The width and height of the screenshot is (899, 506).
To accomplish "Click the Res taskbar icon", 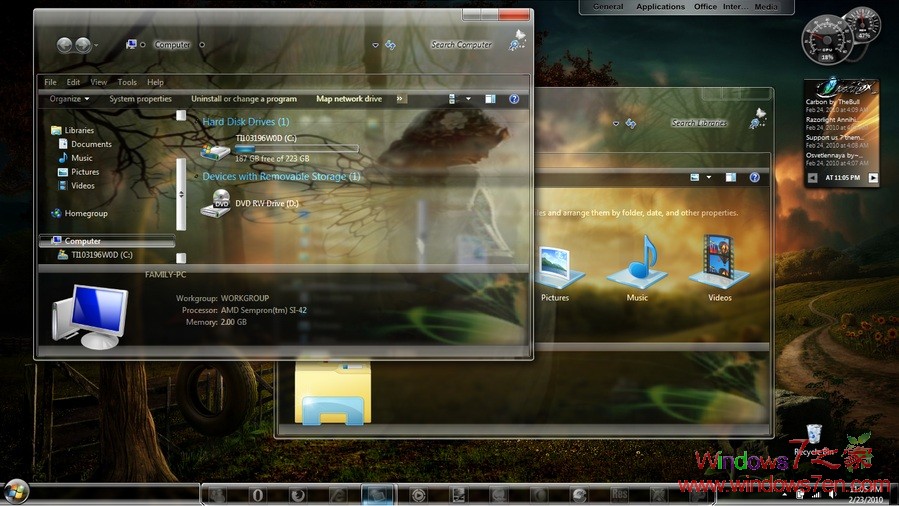I will click(619, 495).
